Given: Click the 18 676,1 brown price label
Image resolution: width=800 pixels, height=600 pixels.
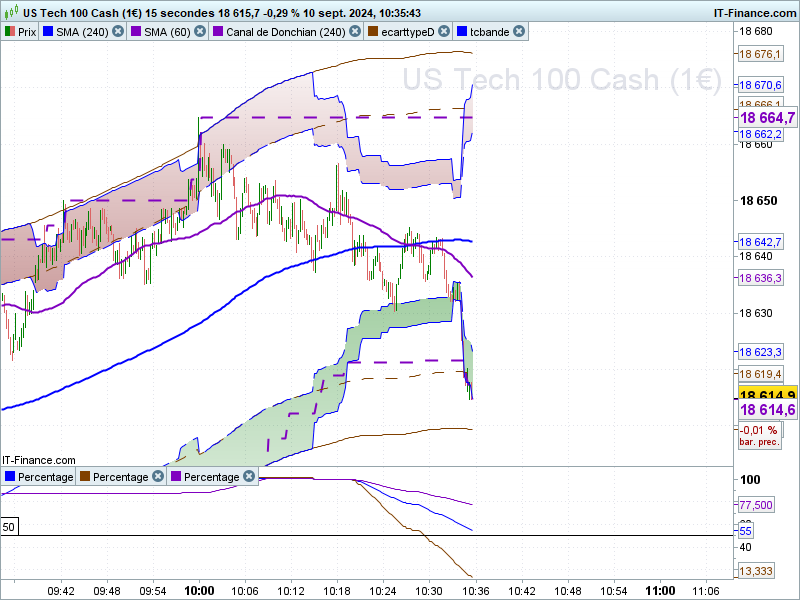Looking at the screenshot, I should (x=760, y=54).
